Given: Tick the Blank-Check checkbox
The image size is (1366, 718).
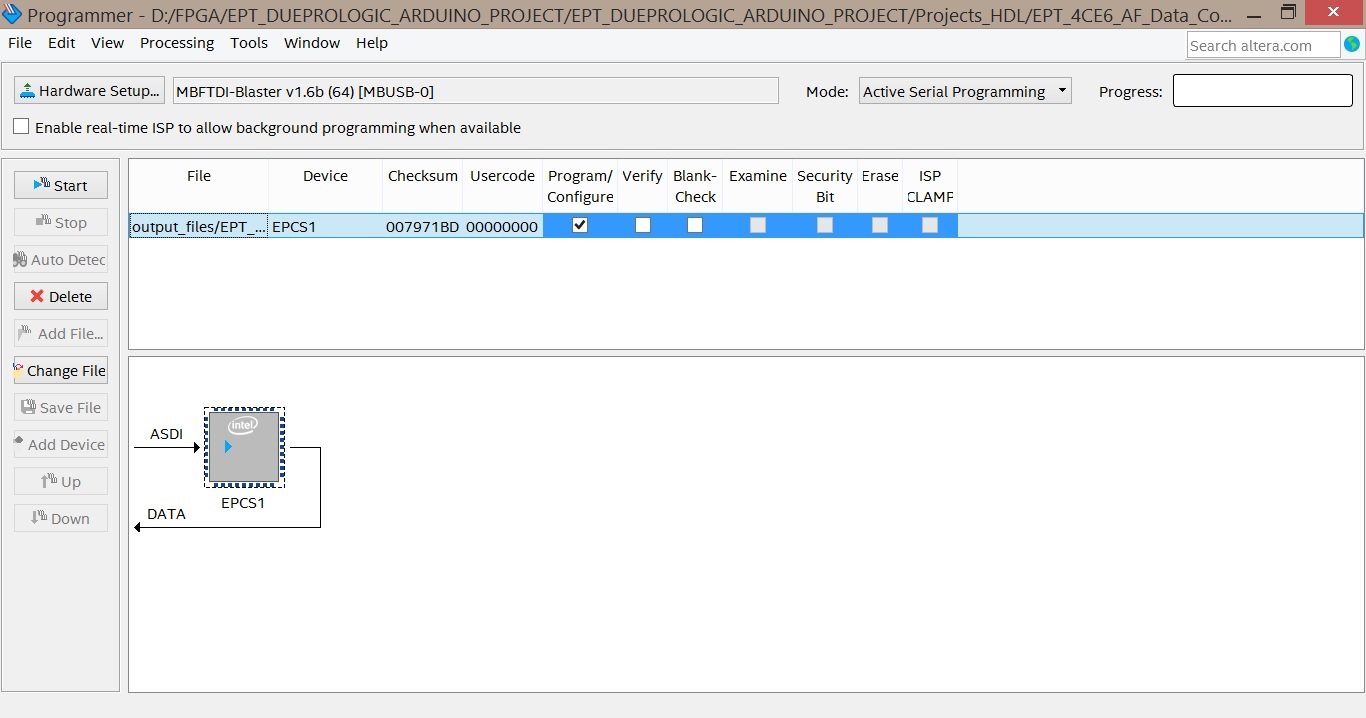Looking at the screenshot, I should 695,225.
